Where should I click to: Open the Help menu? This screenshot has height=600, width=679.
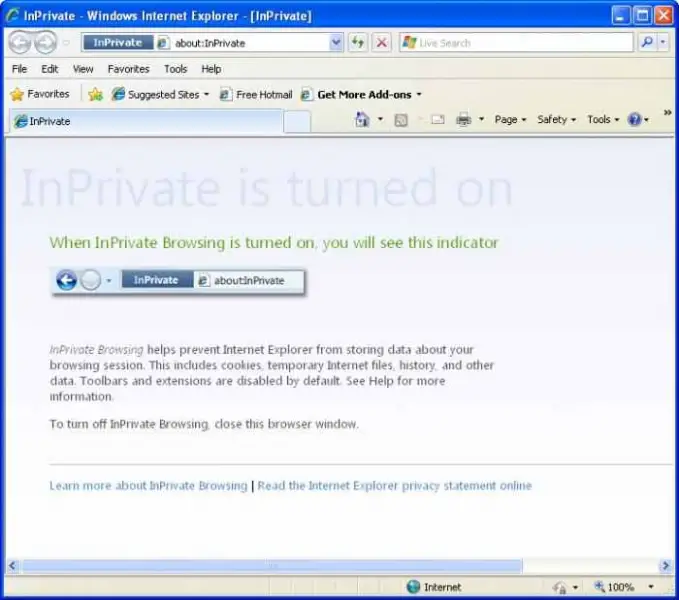[x=211, y=69]
